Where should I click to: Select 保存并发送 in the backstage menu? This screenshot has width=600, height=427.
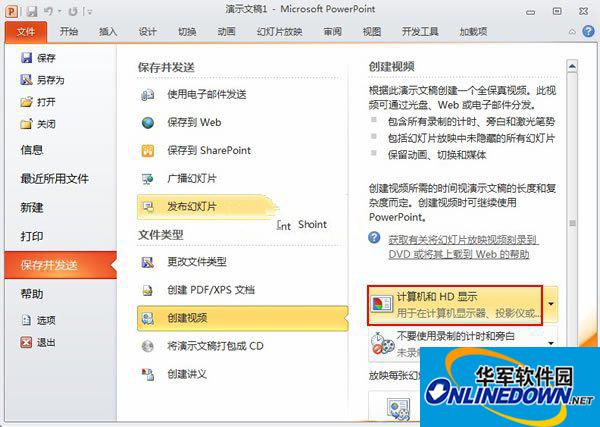coord(60,265)
